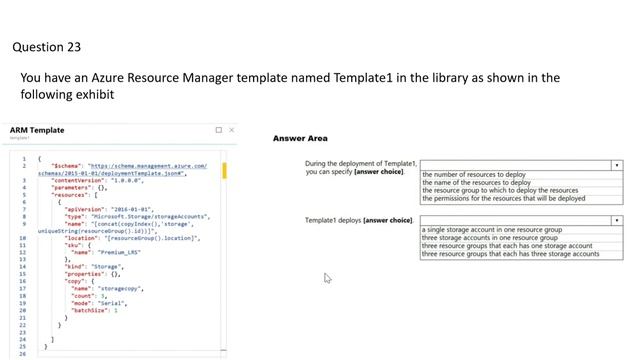
Task: Click the 'Answer Area' heading
Action: (300, 138)
